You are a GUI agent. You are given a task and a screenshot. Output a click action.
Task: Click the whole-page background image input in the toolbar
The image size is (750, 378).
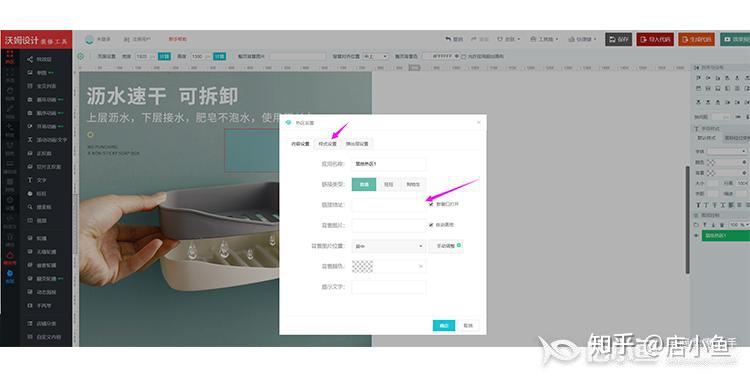[x=298, y=56]
